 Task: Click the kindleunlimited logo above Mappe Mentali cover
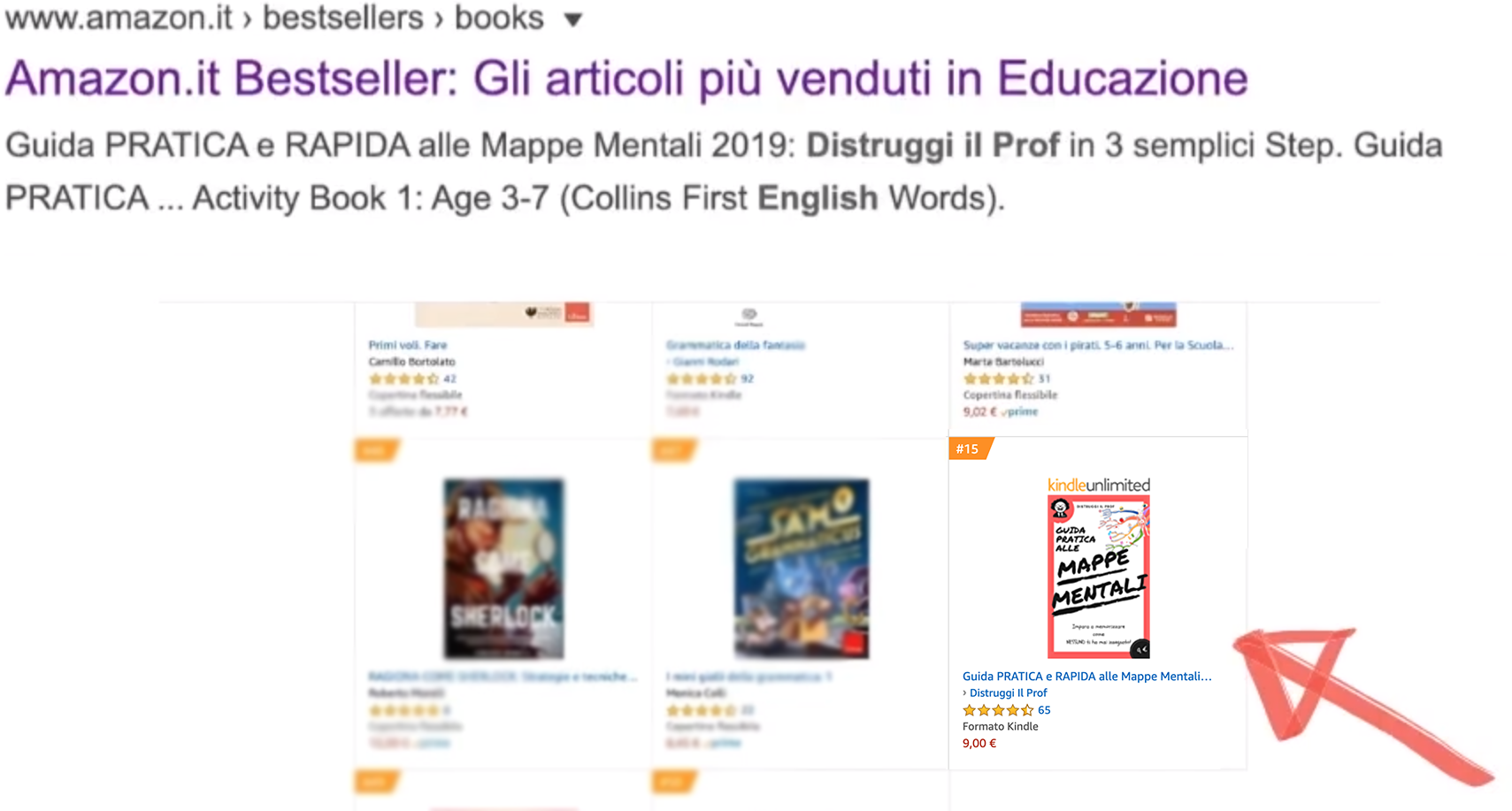pyautogui.click(x=1099, y=485)
